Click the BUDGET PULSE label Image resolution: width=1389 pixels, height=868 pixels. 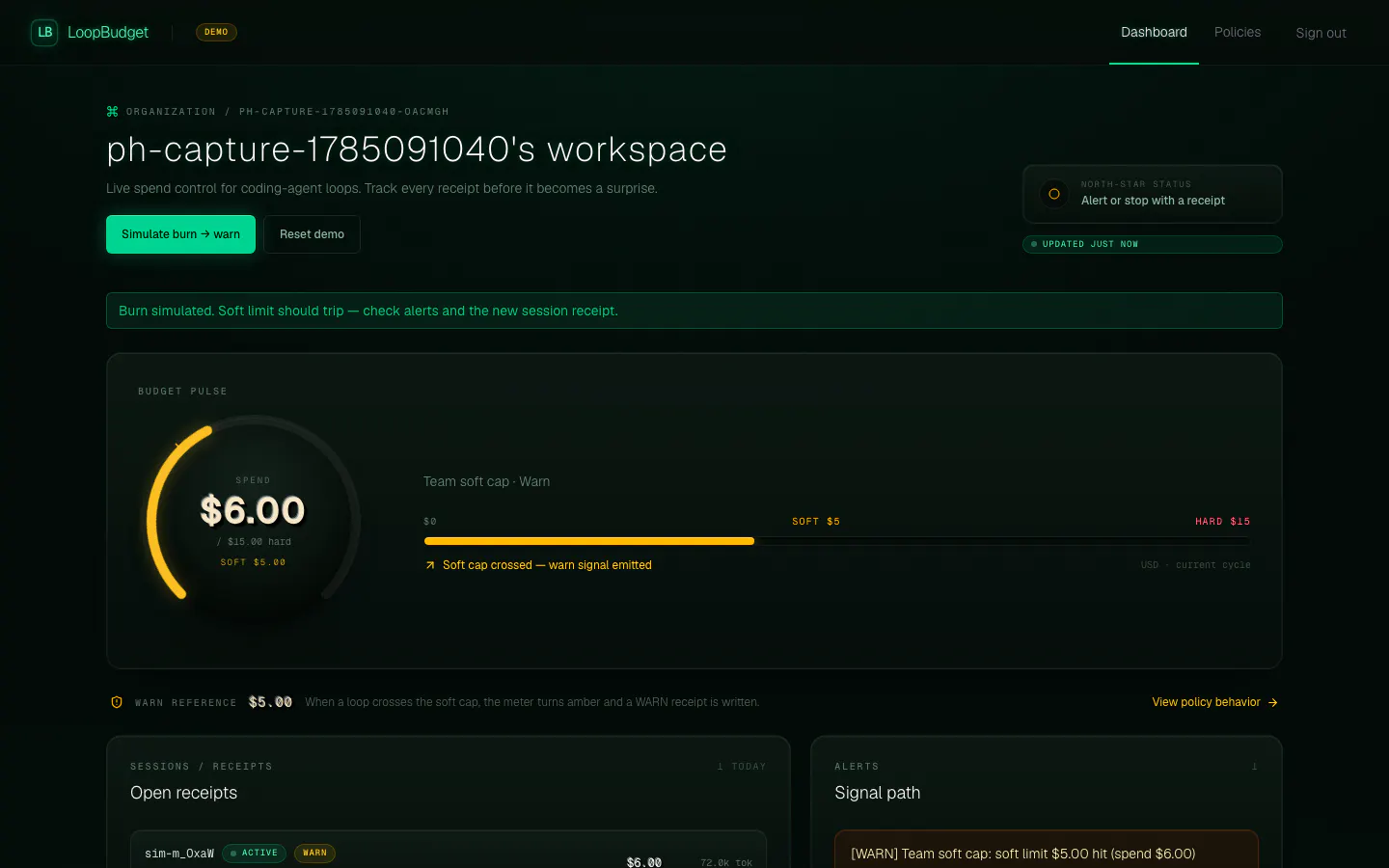coord(182,392)
